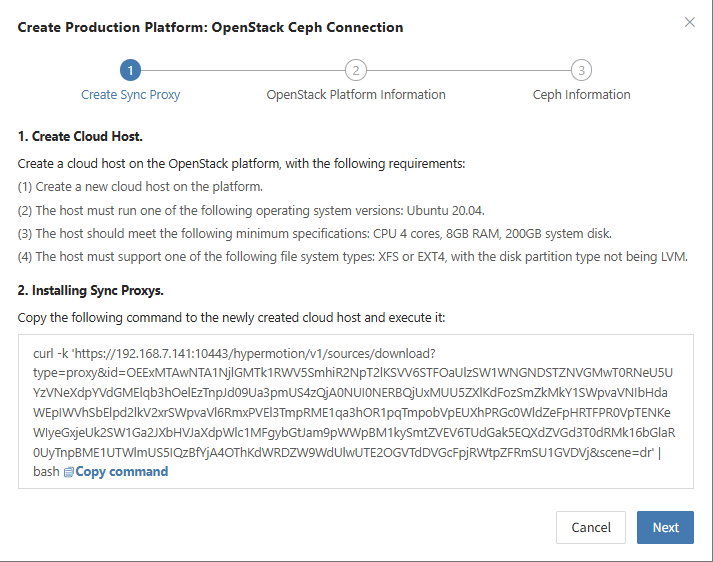Click the Copy command link text
Screen dimensions: 713x562
pyautogui.click(x=121, y=472)
